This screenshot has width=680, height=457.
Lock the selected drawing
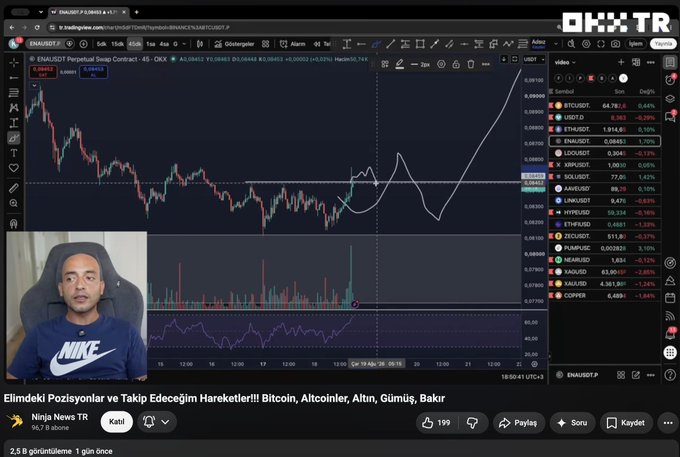click(456, 64)
